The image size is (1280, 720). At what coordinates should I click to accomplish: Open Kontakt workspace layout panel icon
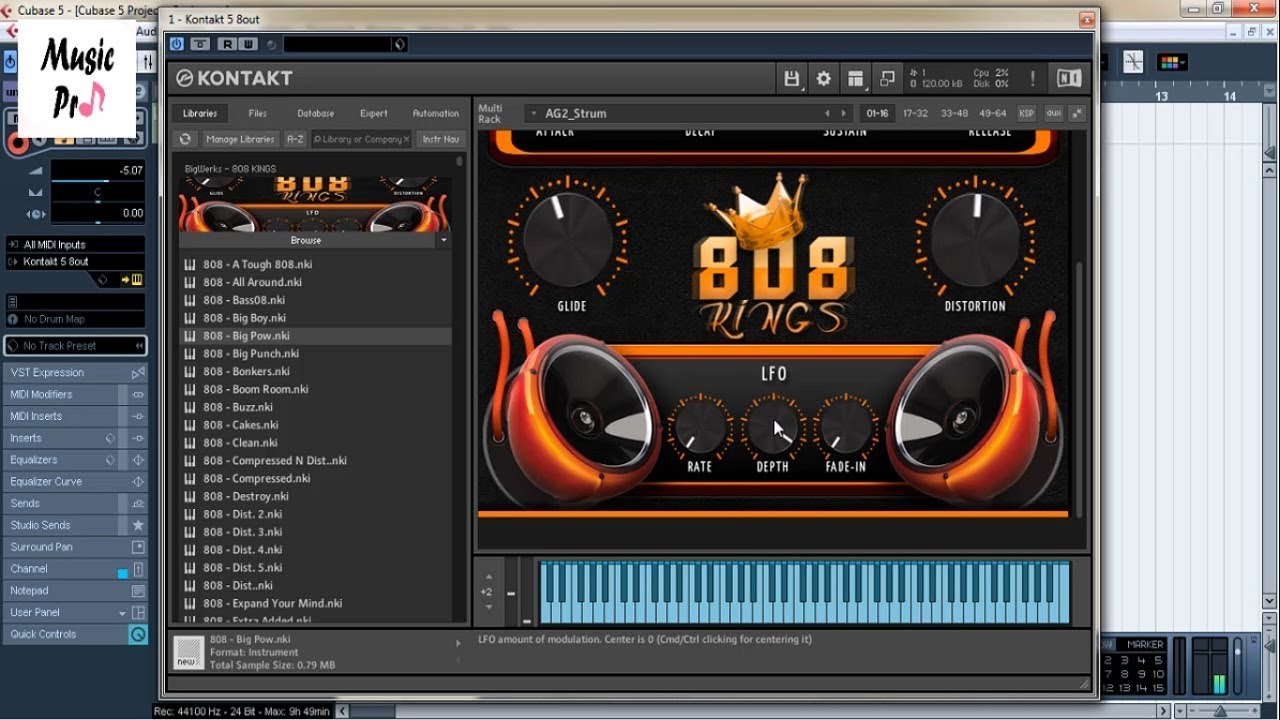(855, 78)
